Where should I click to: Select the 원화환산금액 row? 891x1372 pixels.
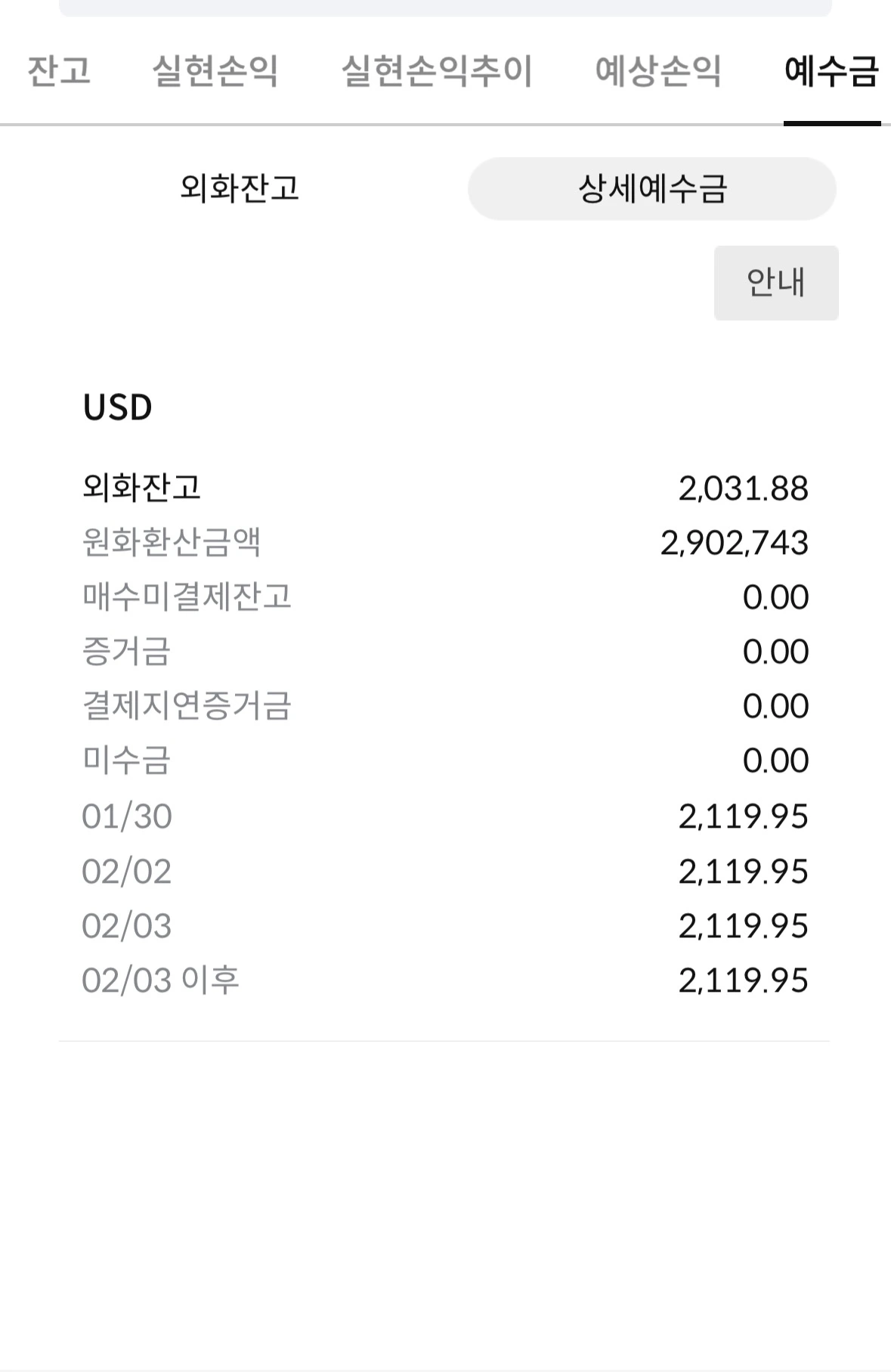tap(172, 542)
